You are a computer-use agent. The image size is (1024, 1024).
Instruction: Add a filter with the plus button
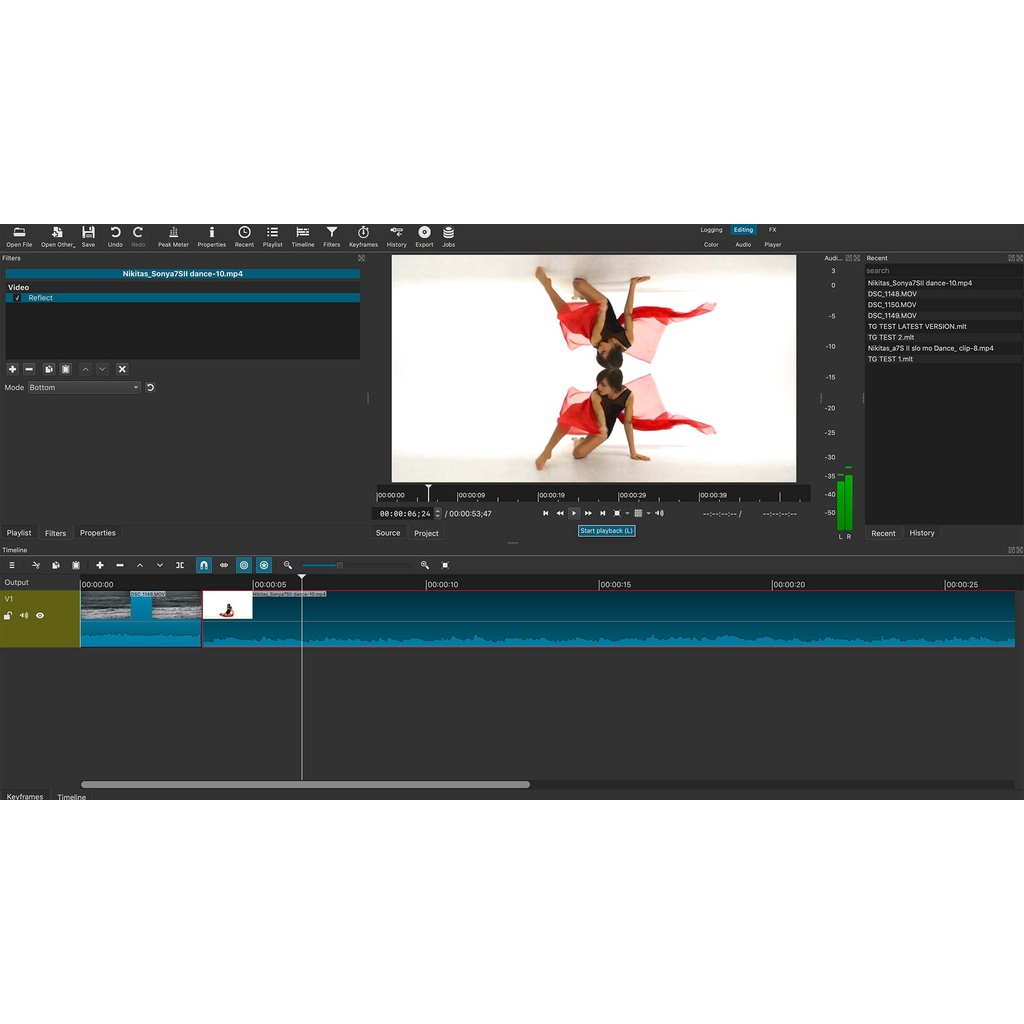tap(13, 369)
